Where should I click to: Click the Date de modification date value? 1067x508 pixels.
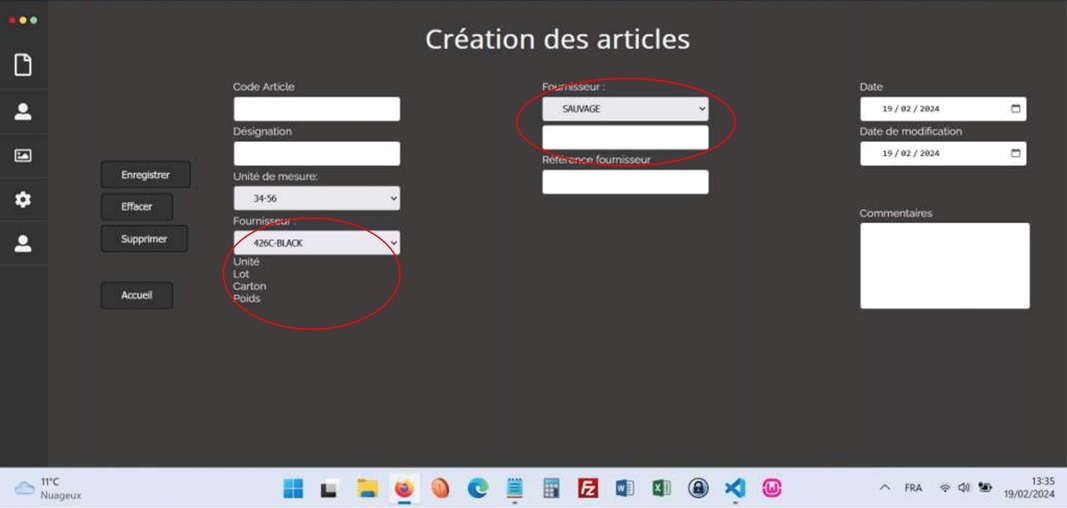click(910, 153)
